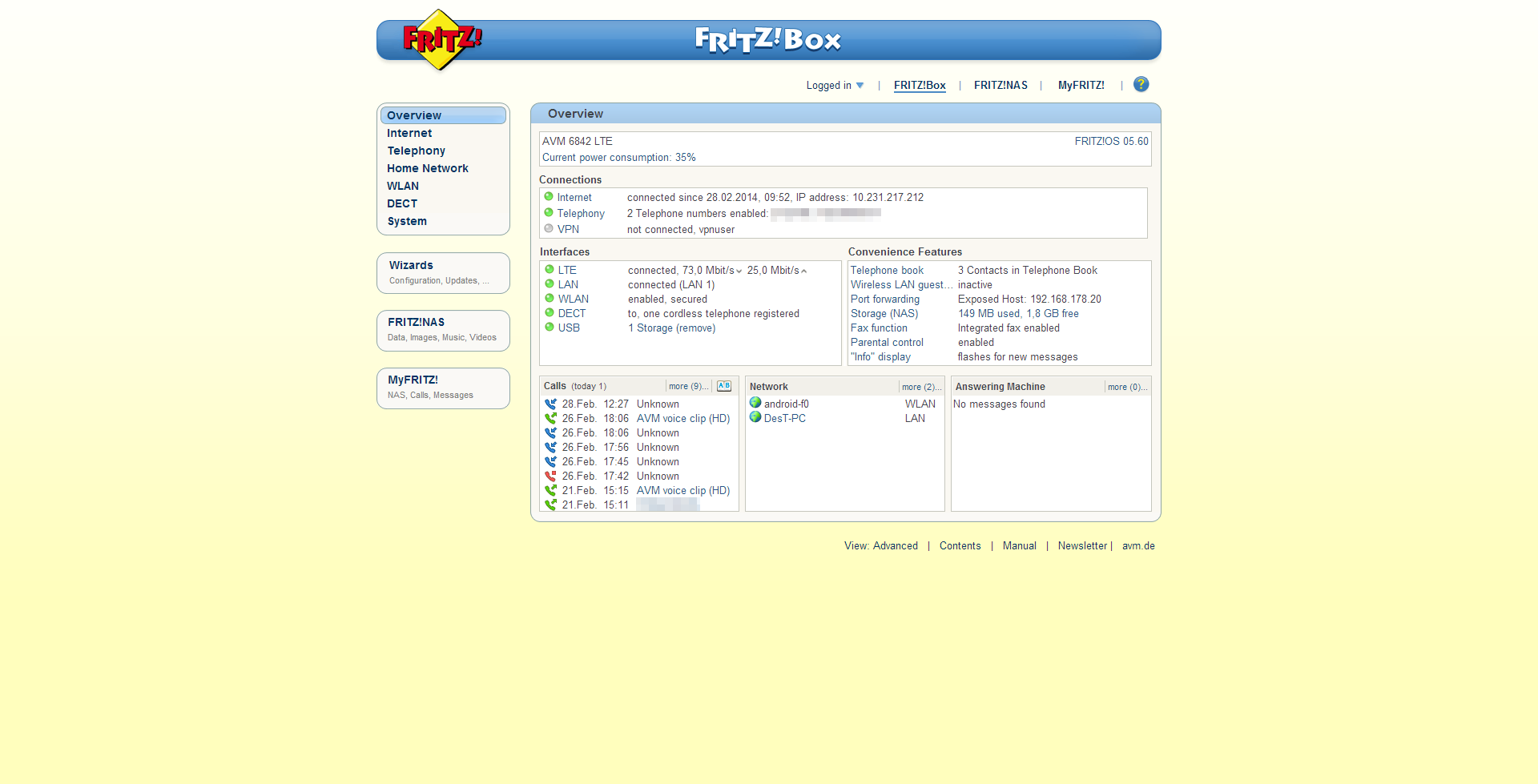Click the green status dot for USB
Viewport: 1538px width, 784px height.
point(550,327)
